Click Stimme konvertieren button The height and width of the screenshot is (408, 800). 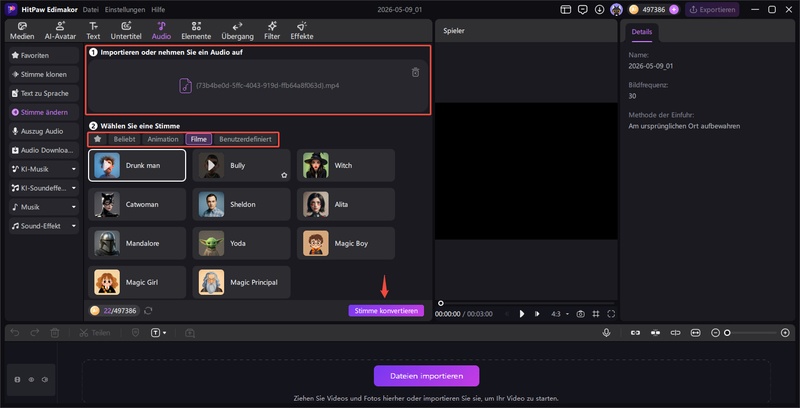pos(386,311)
